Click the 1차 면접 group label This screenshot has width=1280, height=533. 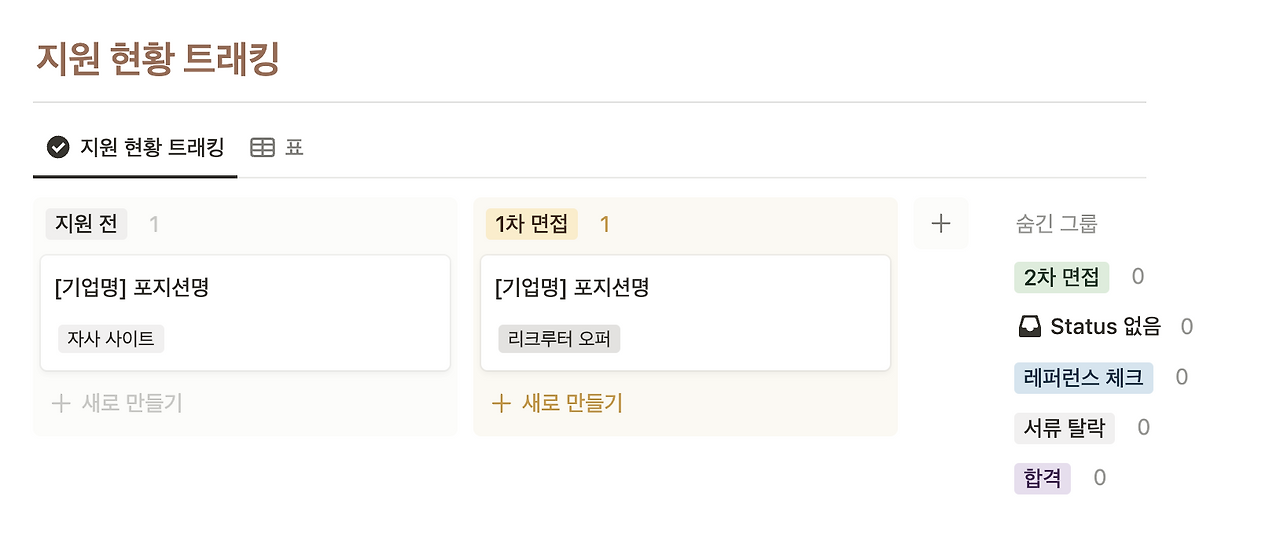coord(531,224)
